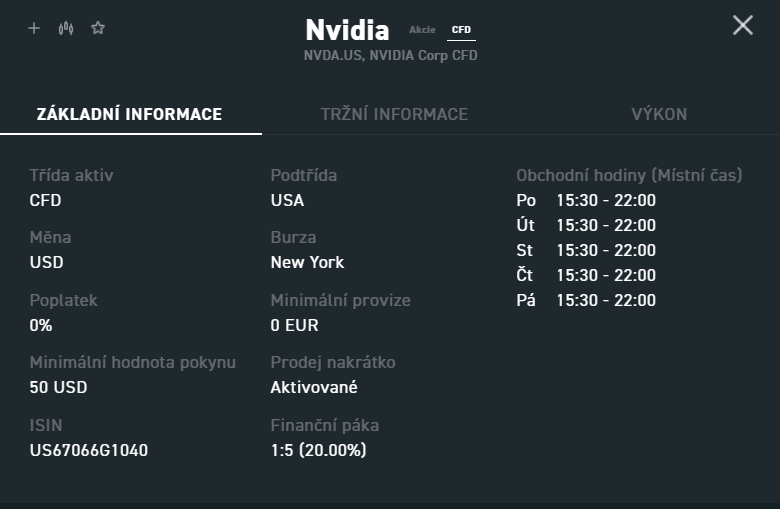The width and height of the screenshot is (780, 509).
Task: Click the Nvidia title heading
Action: click(347, 30)
